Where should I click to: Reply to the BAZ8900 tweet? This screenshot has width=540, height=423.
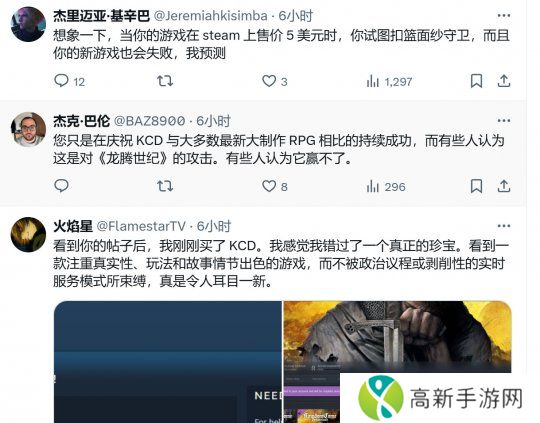pos(62,186)
